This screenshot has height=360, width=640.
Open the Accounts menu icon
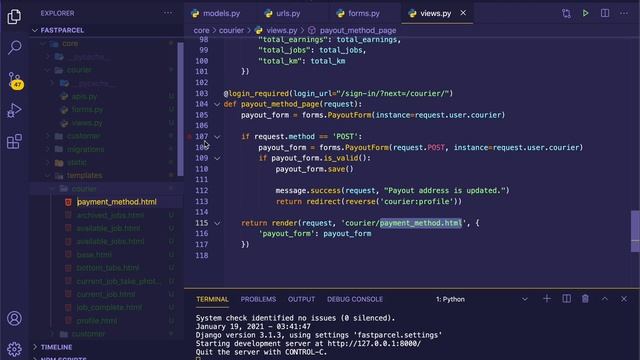14,318
